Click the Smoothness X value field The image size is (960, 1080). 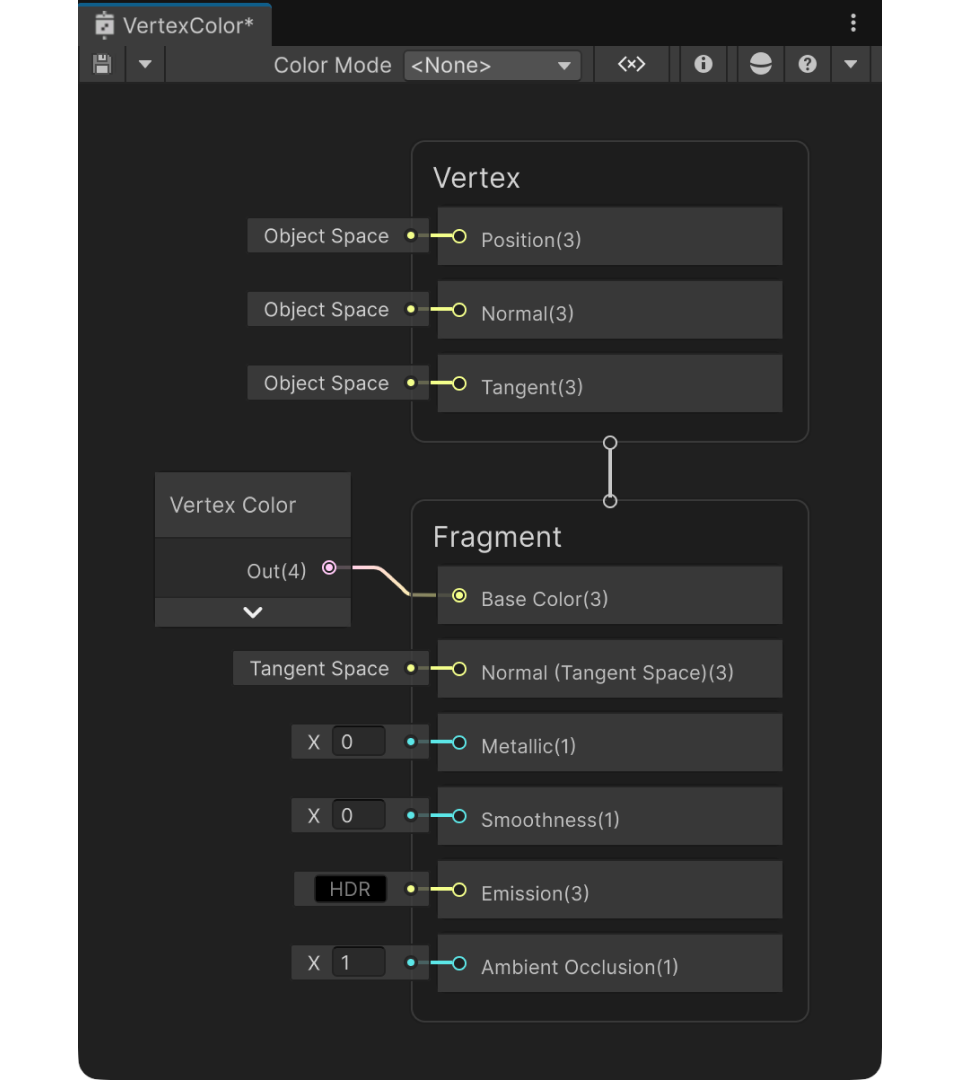pos(358,816)
